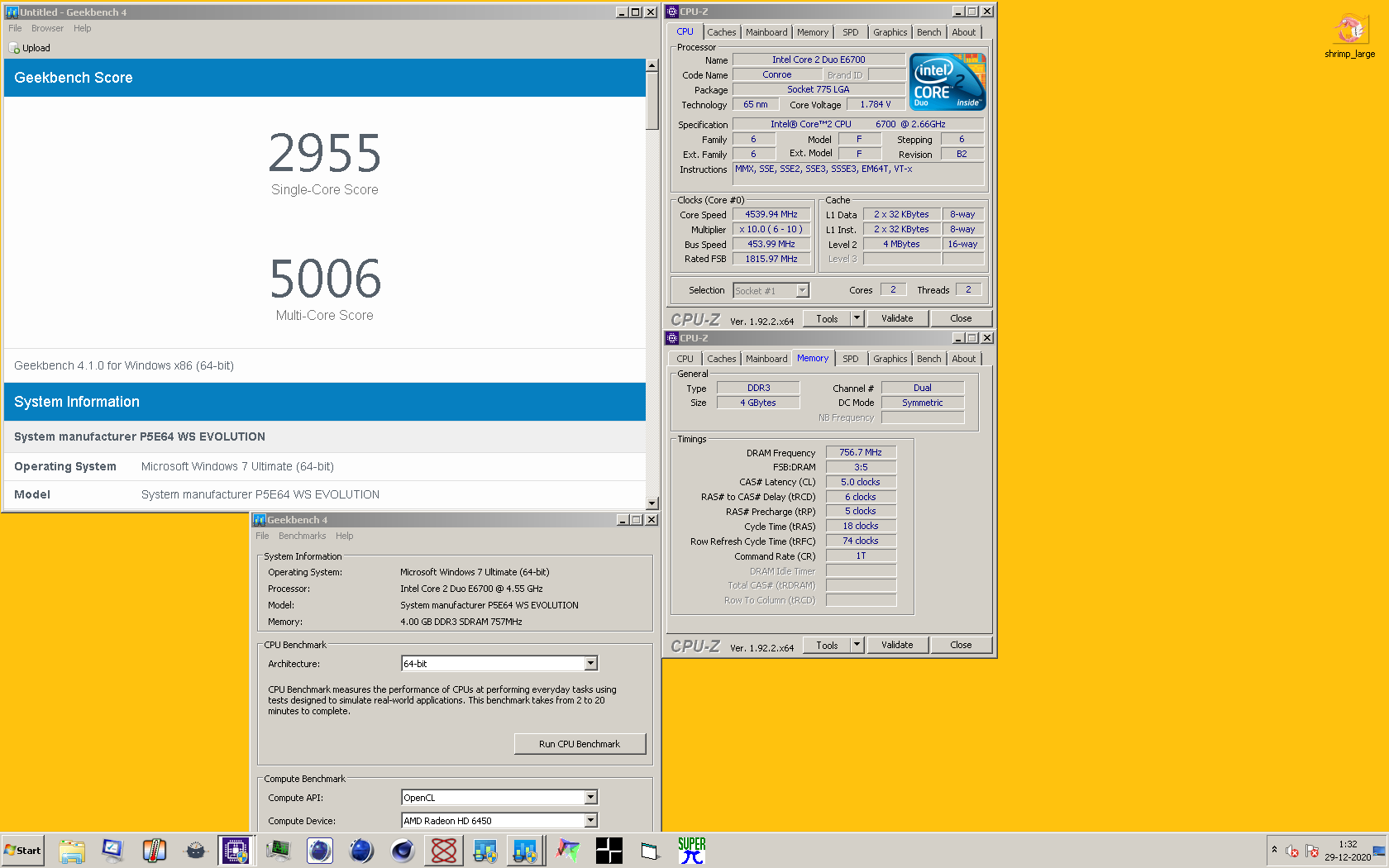Screen dimensions: 1389x868
Task: Click Geekbench results scrollbar up arrow
Action: 652,65
